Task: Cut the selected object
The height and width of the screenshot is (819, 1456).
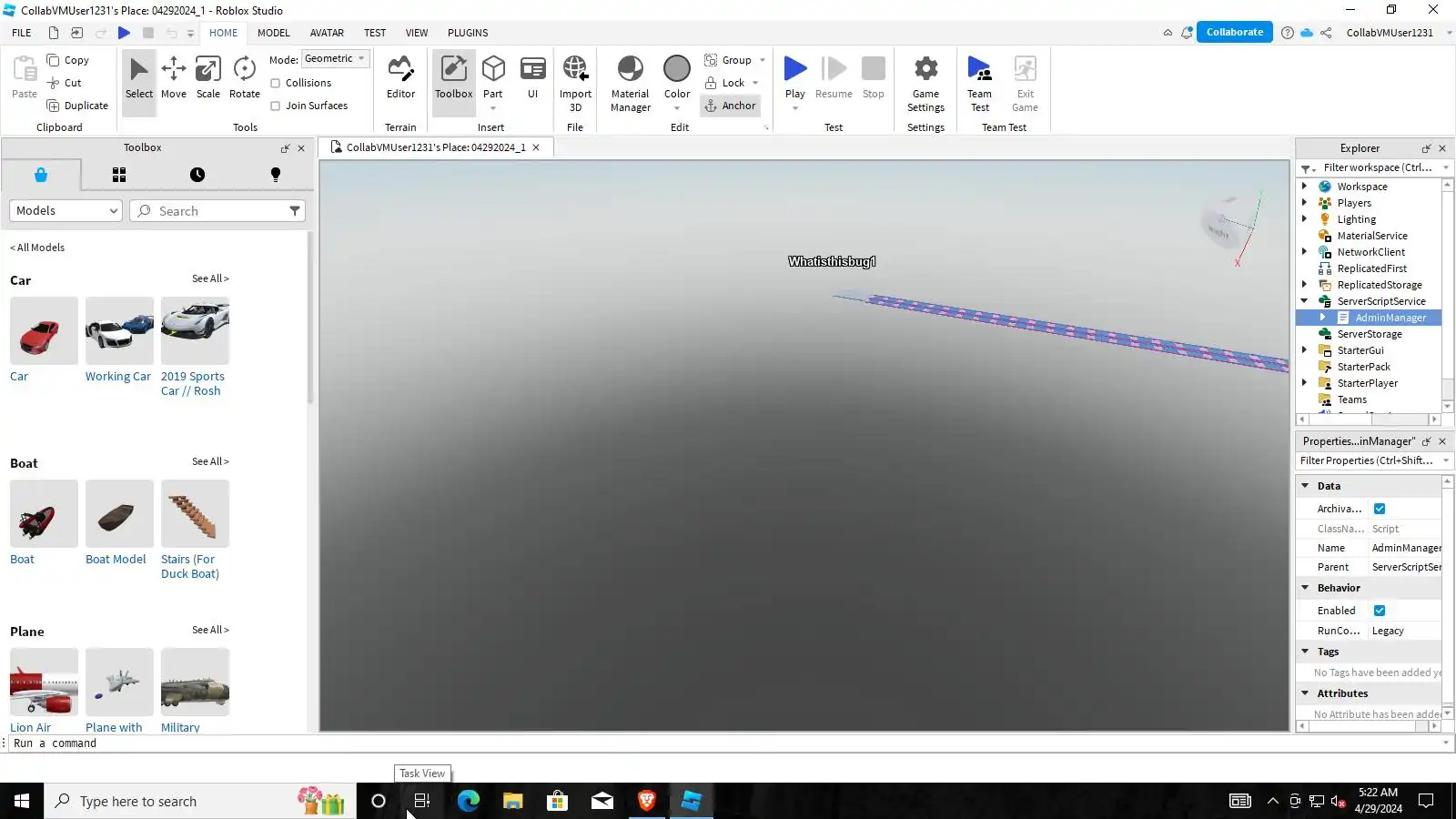Action: (x=65, y=83)
